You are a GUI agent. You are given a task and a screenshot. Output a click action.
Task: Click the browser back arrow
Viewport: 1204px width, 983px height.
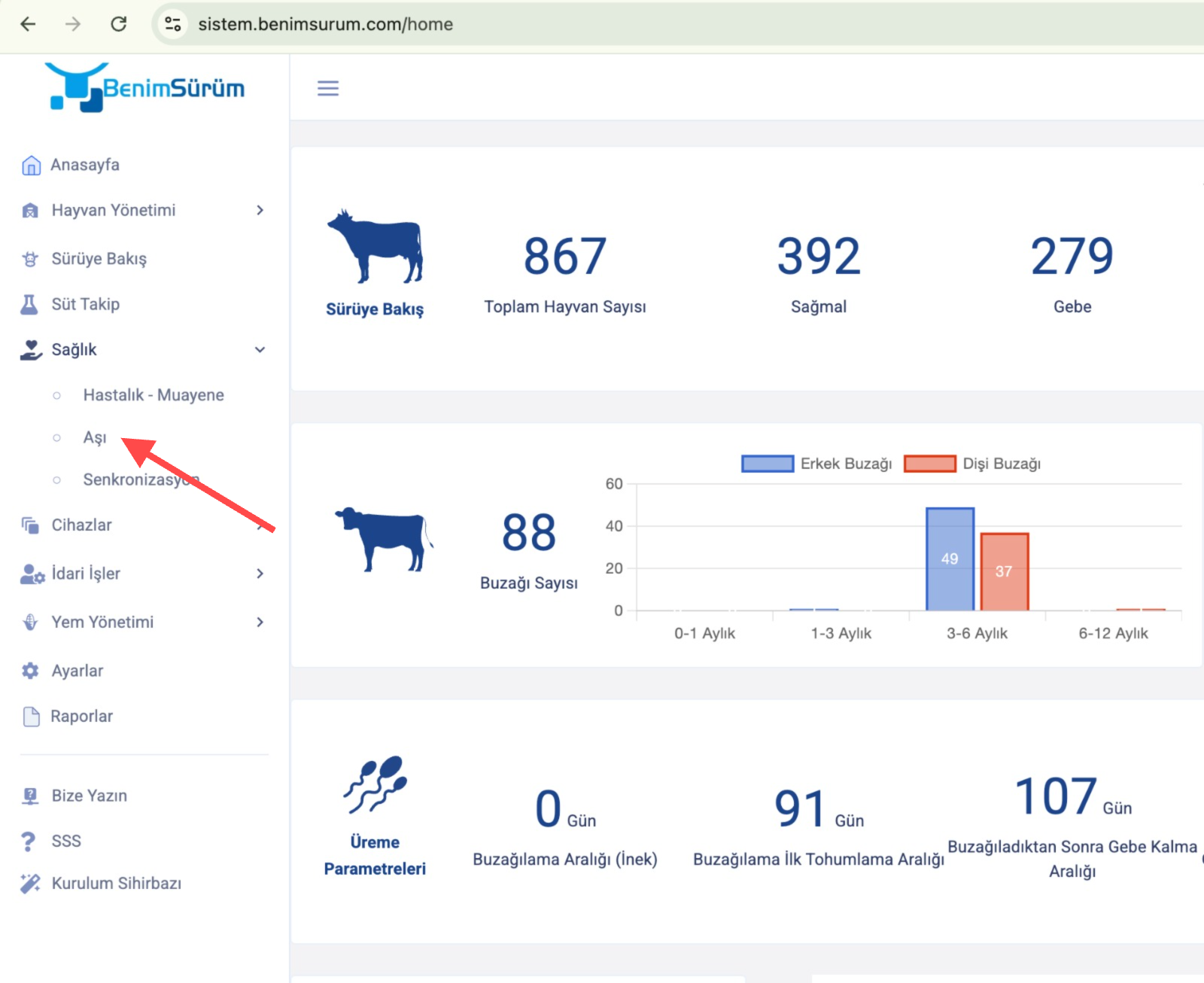(28, 24)
